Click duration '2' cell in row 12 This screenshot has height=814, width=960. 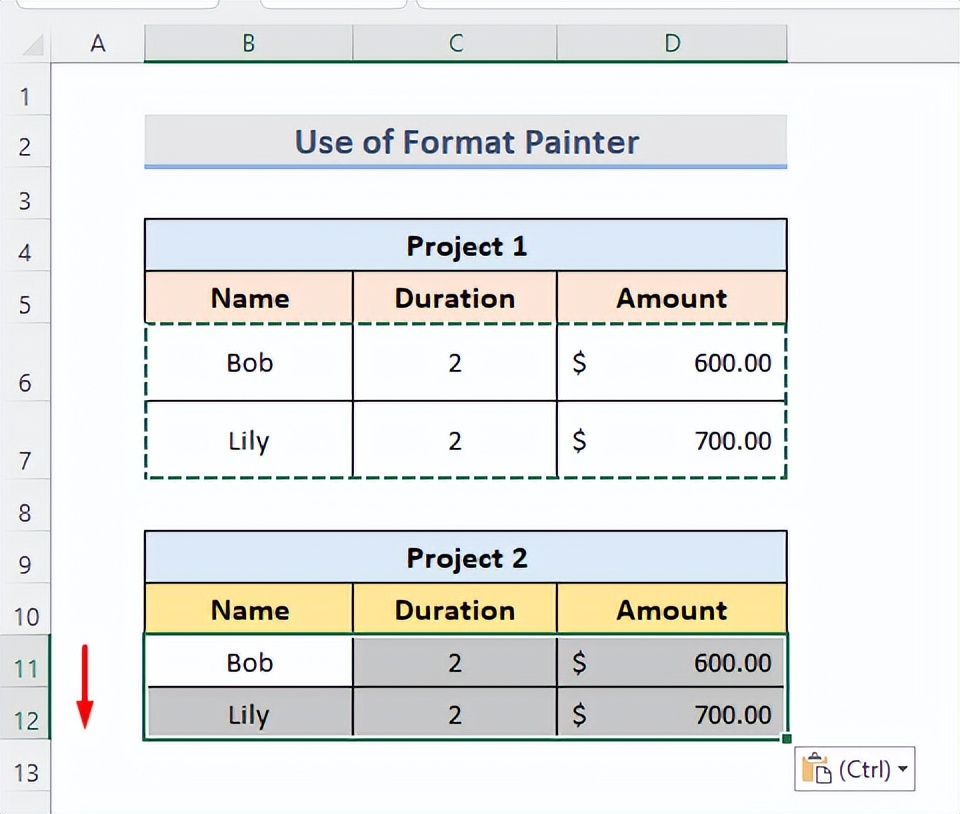click(455, 713)
